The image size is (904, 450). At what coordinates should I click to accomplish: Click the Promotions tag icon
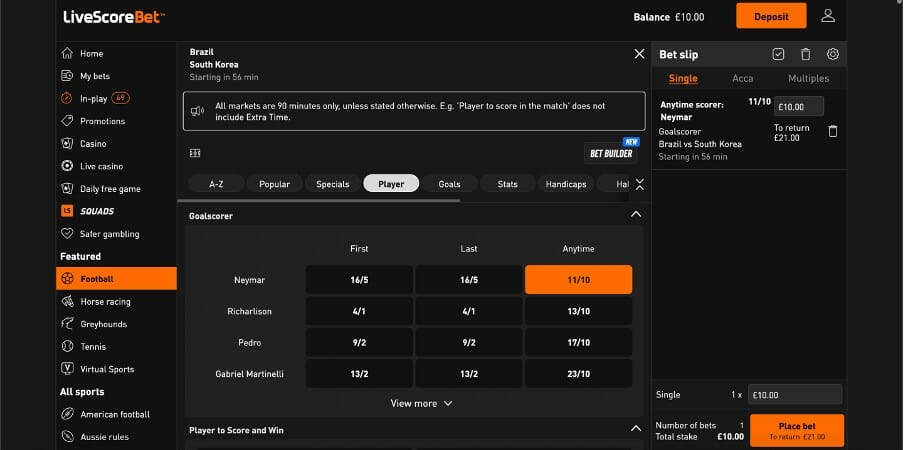(67, 121)
